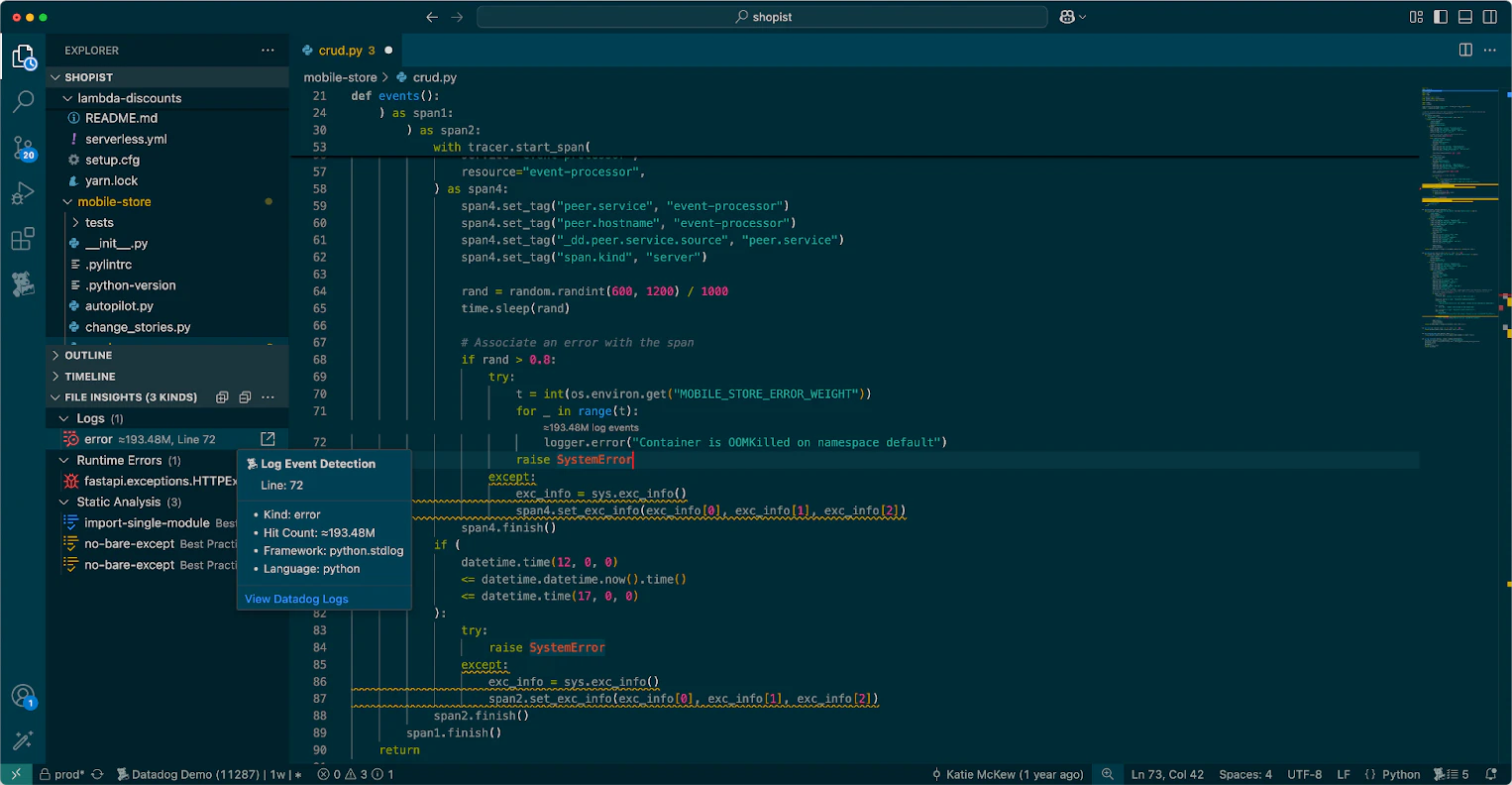Click the View Datadog Logs link
Screen dimensions: 1512x785
click(296, 599)
